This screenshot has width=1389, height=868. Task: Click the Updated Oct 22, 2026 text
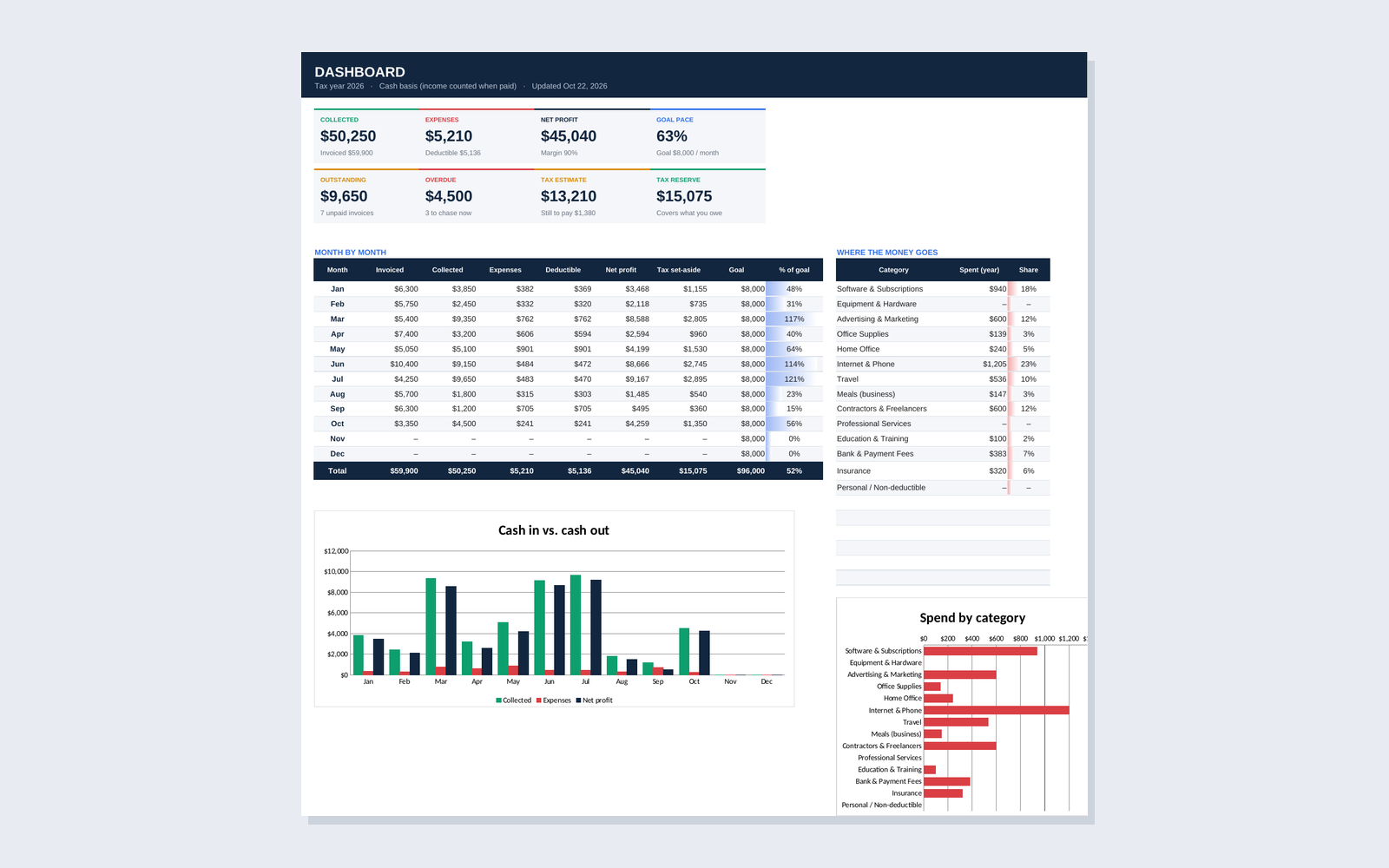click(569, 86)
